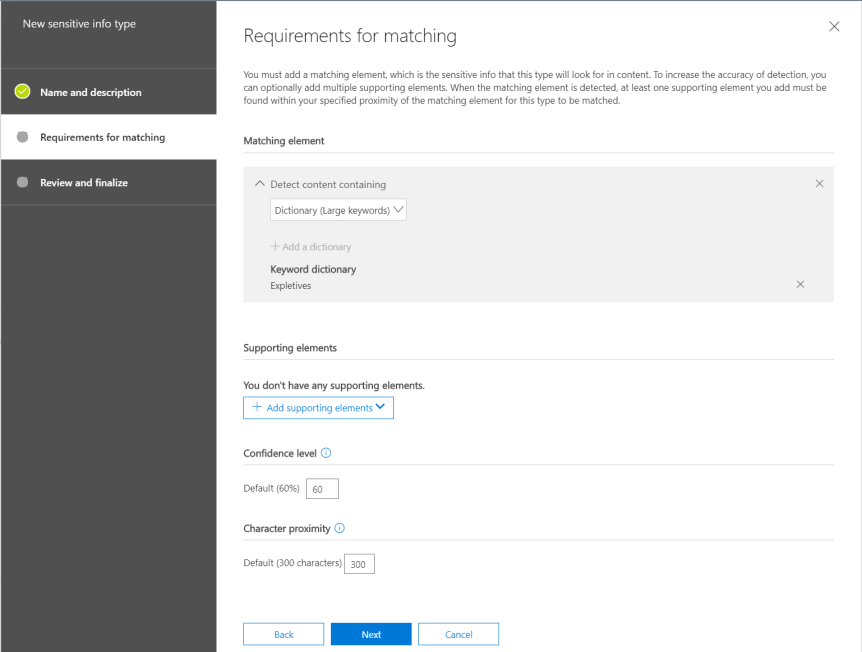This screenshot has height=652, width=862.
Task: Focus the Character proximity 300 field
Action: [359, 564]
